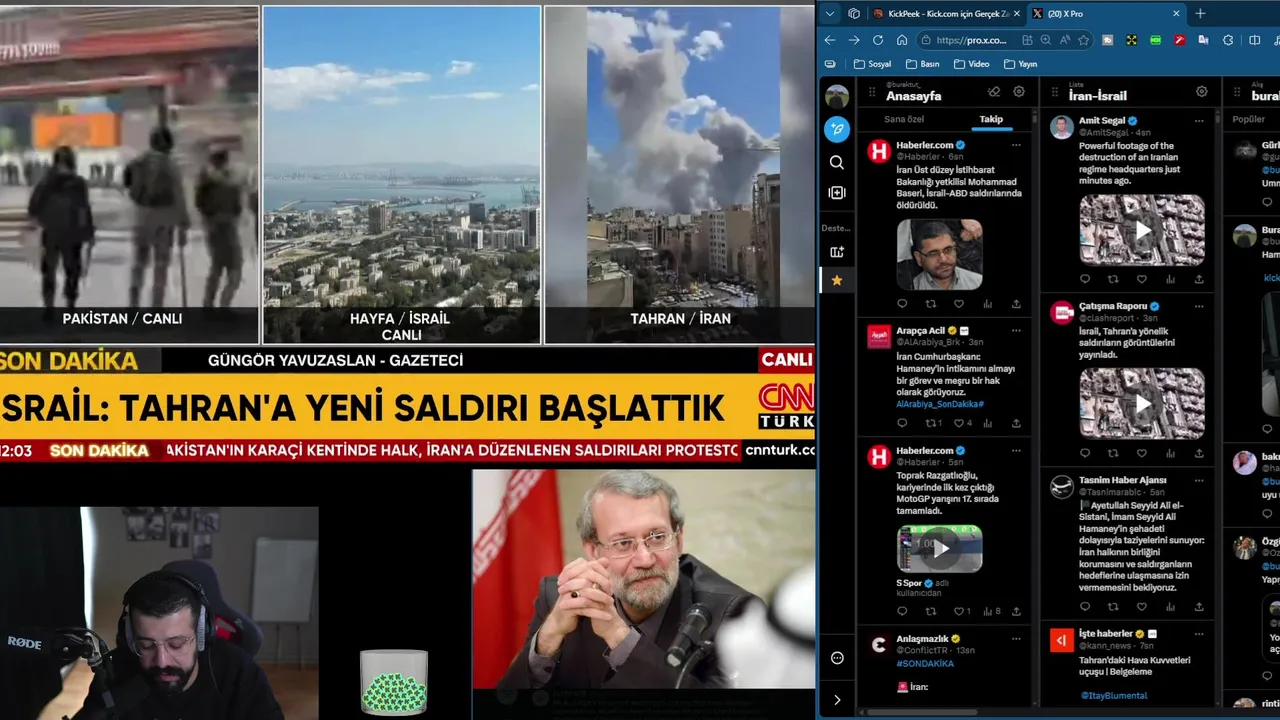Like the Haberler.com MotoGP post
The width and height of the screenshot is (1280, 720).
point(961,611)
